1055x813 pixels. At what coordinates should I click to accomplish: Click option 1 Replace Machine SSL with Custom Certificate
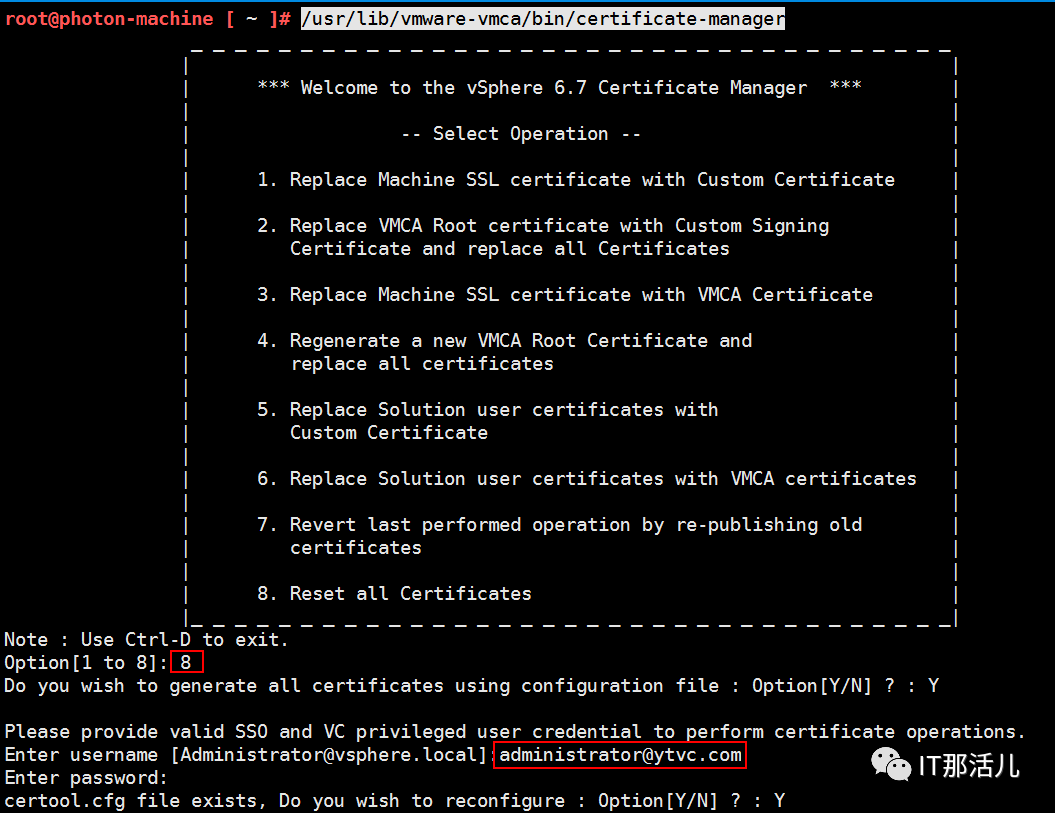pos(576,180)
